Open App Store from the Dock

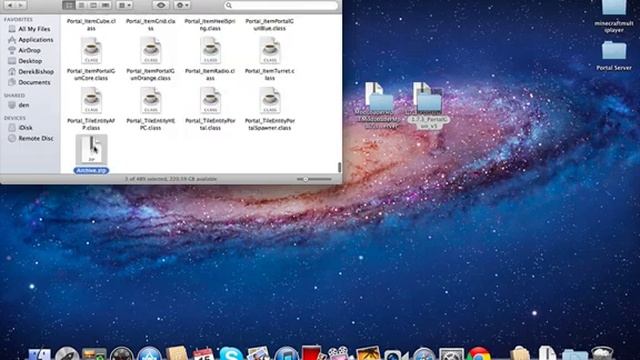[x=149, y=354]
